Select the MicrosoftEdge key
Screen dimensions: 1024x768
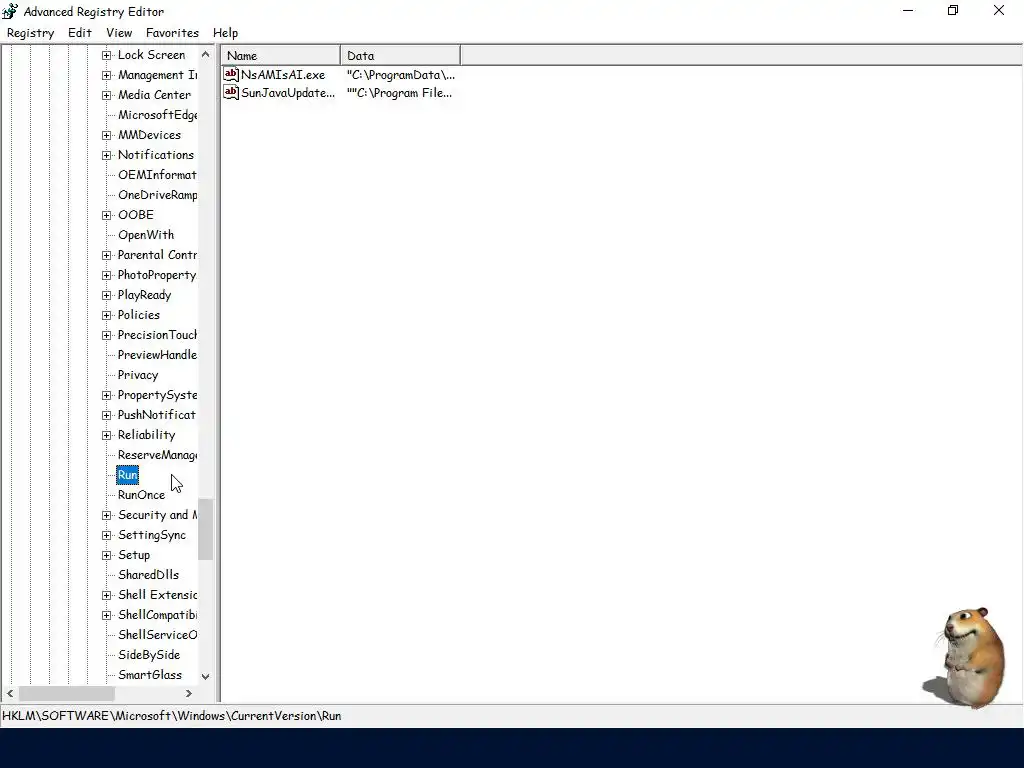click(157, 115)
